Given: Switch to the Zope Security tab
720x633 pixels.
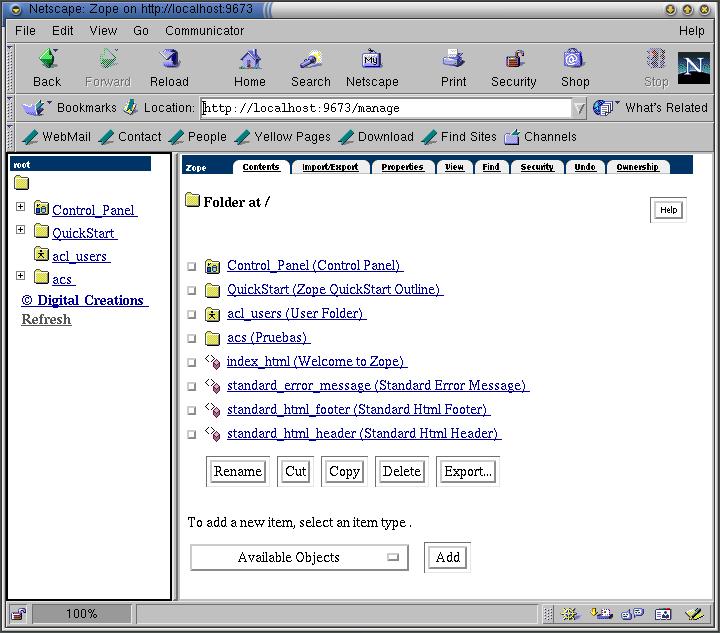Looking at the screenshot, I should 537,167.
